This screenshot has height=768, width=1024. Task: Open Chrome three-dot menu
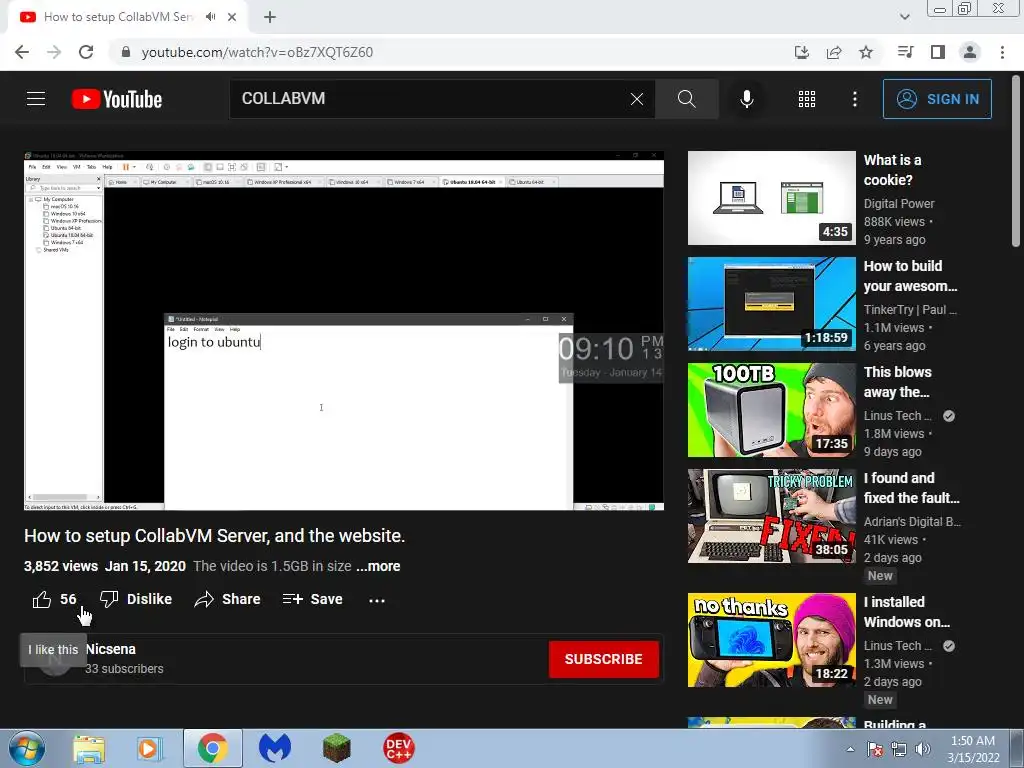pyautogui.click(x=1002, y=52)
